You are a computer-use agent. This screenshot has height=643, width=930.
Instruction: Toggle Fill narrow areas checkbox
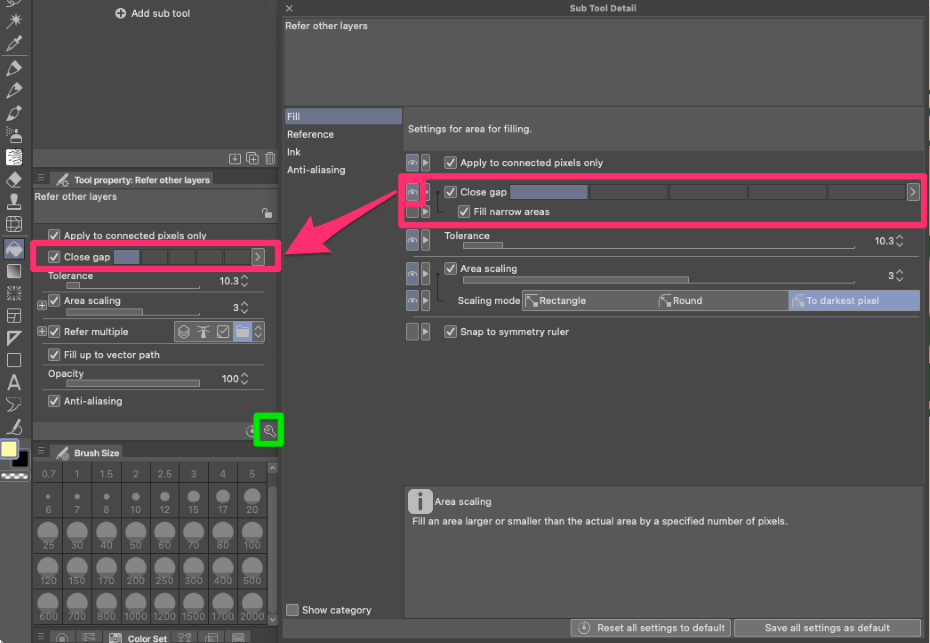click(464, 212)
